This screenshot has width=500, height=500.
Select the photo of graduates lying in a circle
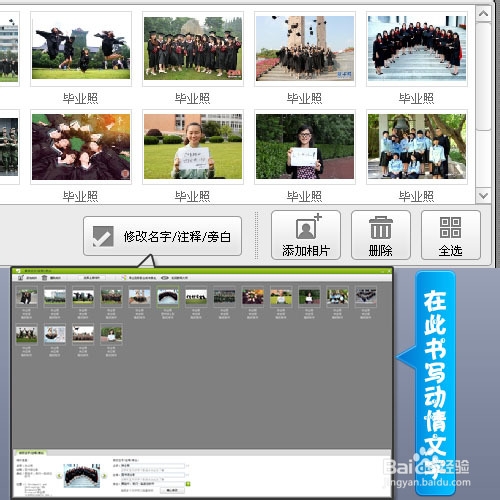click(x=81, y=147)
